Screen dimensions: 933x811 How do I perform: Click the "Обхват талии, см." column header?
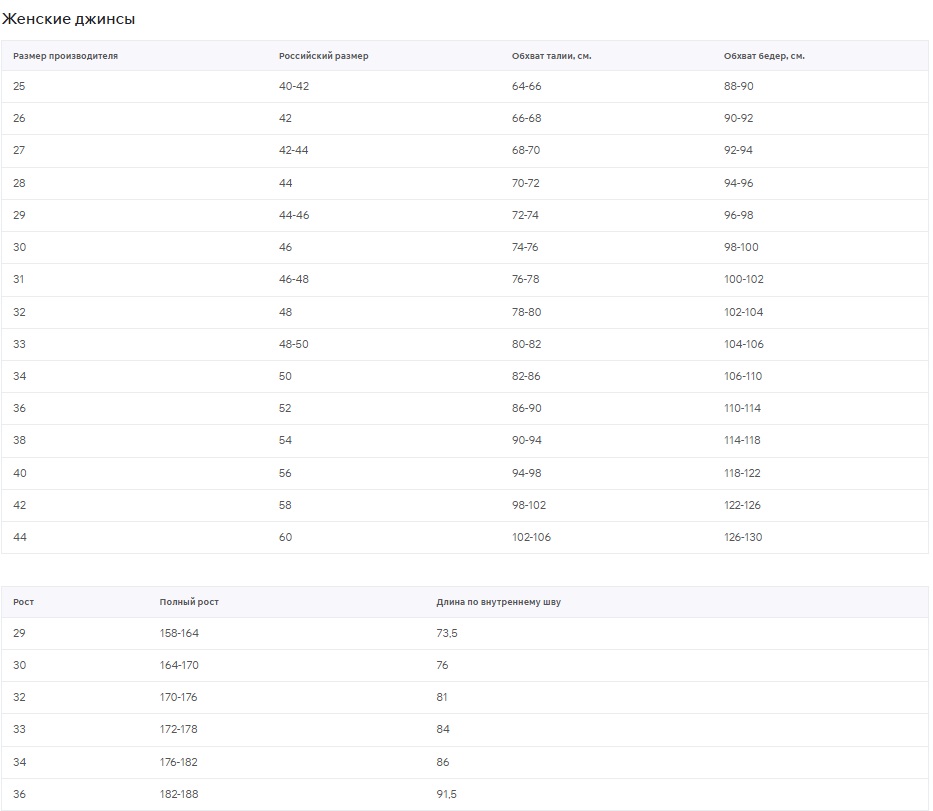click(x=552, y=56)
